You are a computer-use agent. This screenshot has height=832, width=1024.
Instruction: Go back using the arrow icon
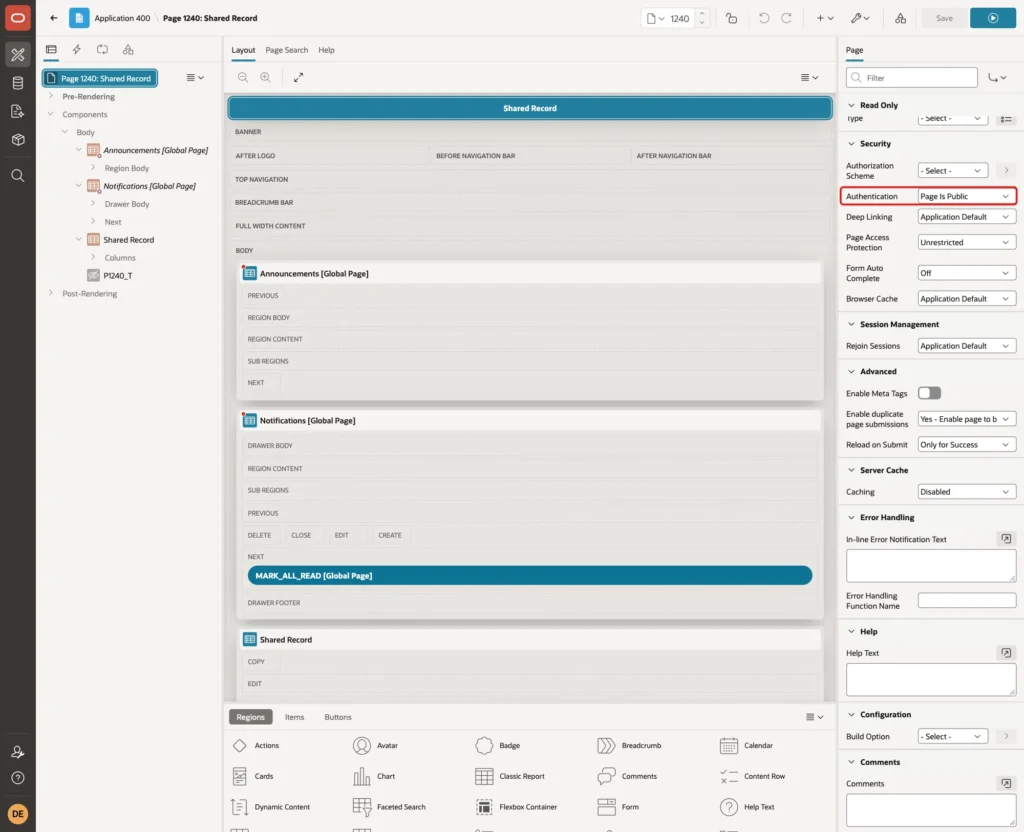(x=54, y=18)
